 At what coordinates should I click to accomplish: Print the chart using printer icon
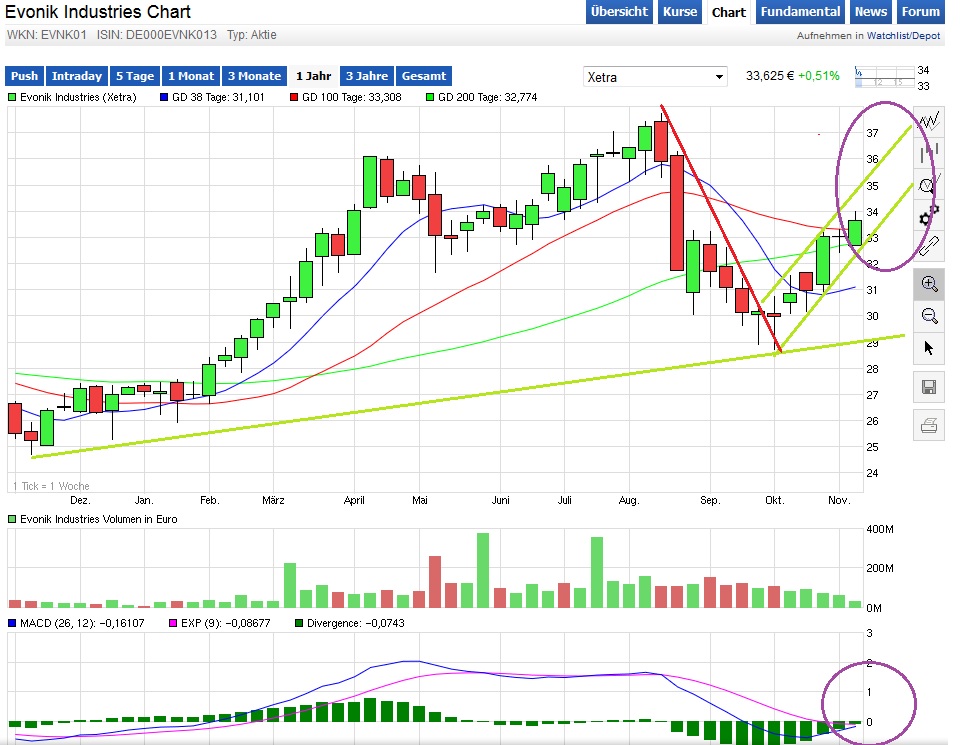(x=929, y=427)
